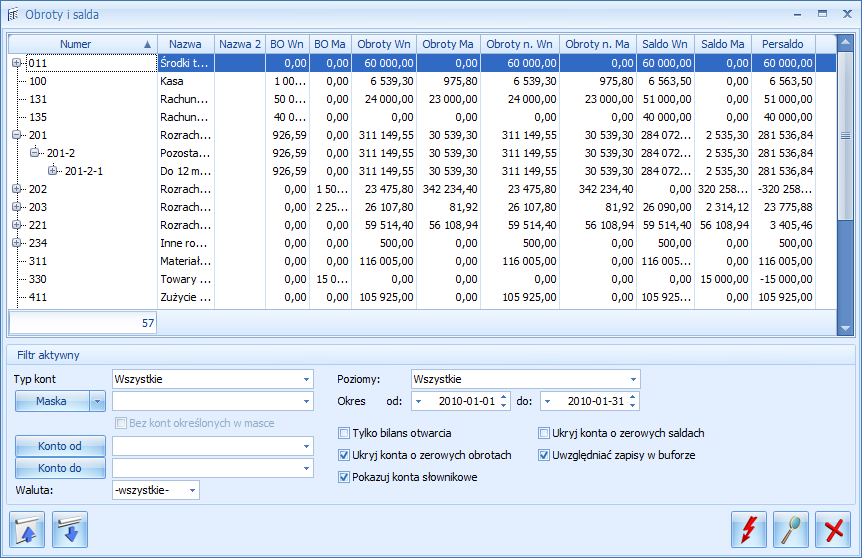The height and width of the screenshot is (558, 862).
Task: Increment the Okres od date spinner up
Action: 504,397
